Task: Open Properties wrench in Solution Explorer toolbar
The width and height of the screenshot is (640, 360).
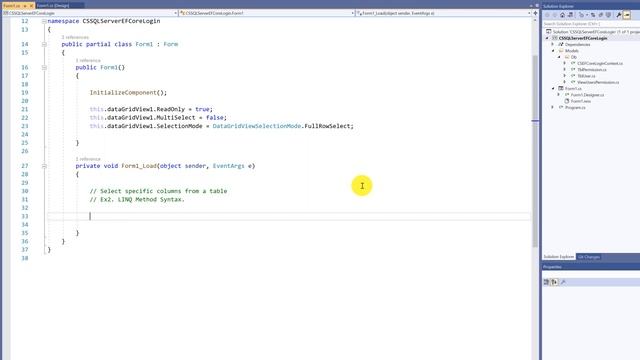Action: pyautogui.click(x=619, y=15)
